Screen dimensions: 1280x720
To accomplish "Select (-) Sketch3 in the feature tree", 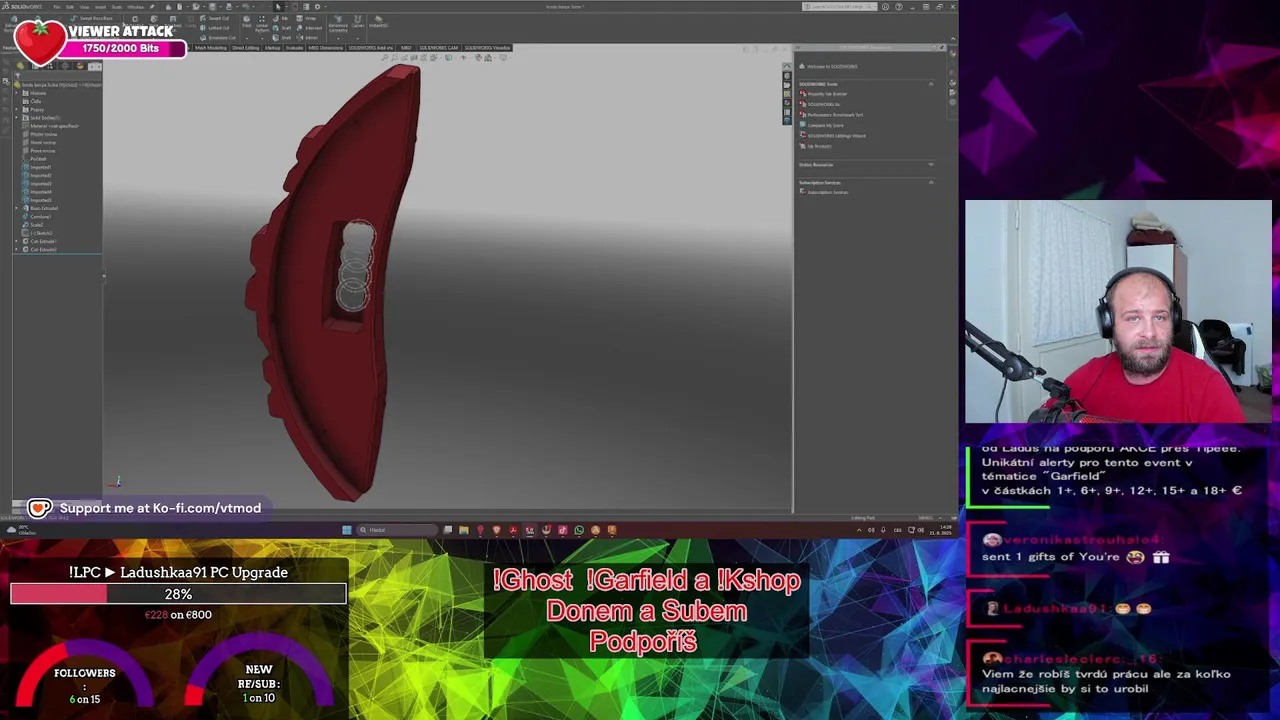I will click(38, 233).
